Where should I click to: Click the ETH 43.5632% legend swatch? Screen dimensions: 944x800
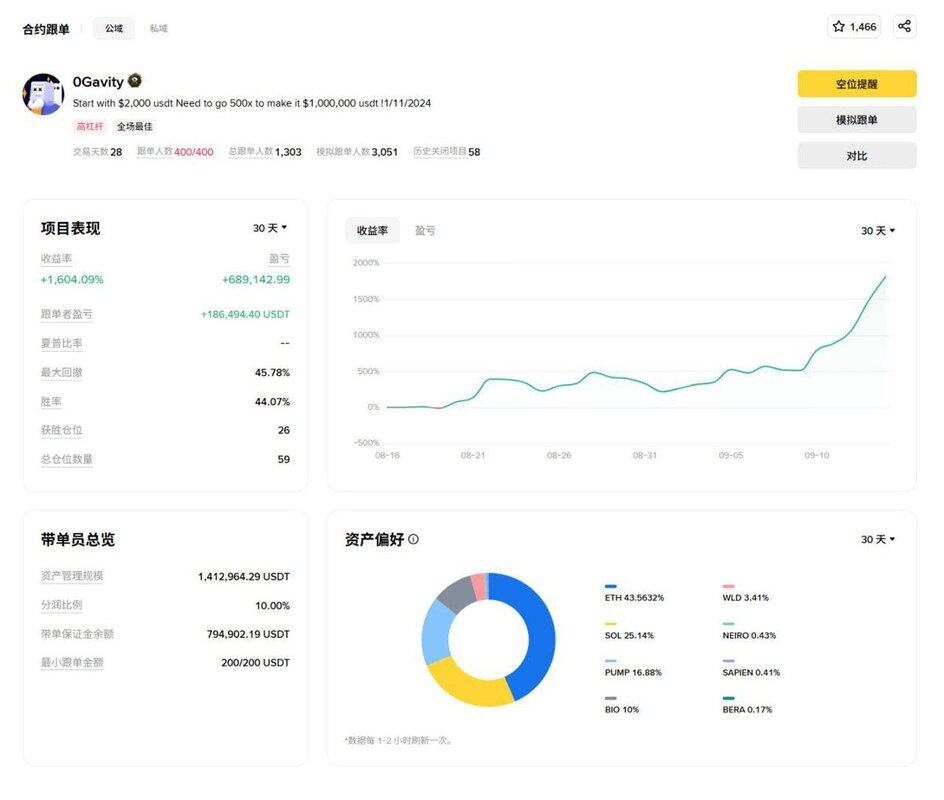click(x=610, y=586)
